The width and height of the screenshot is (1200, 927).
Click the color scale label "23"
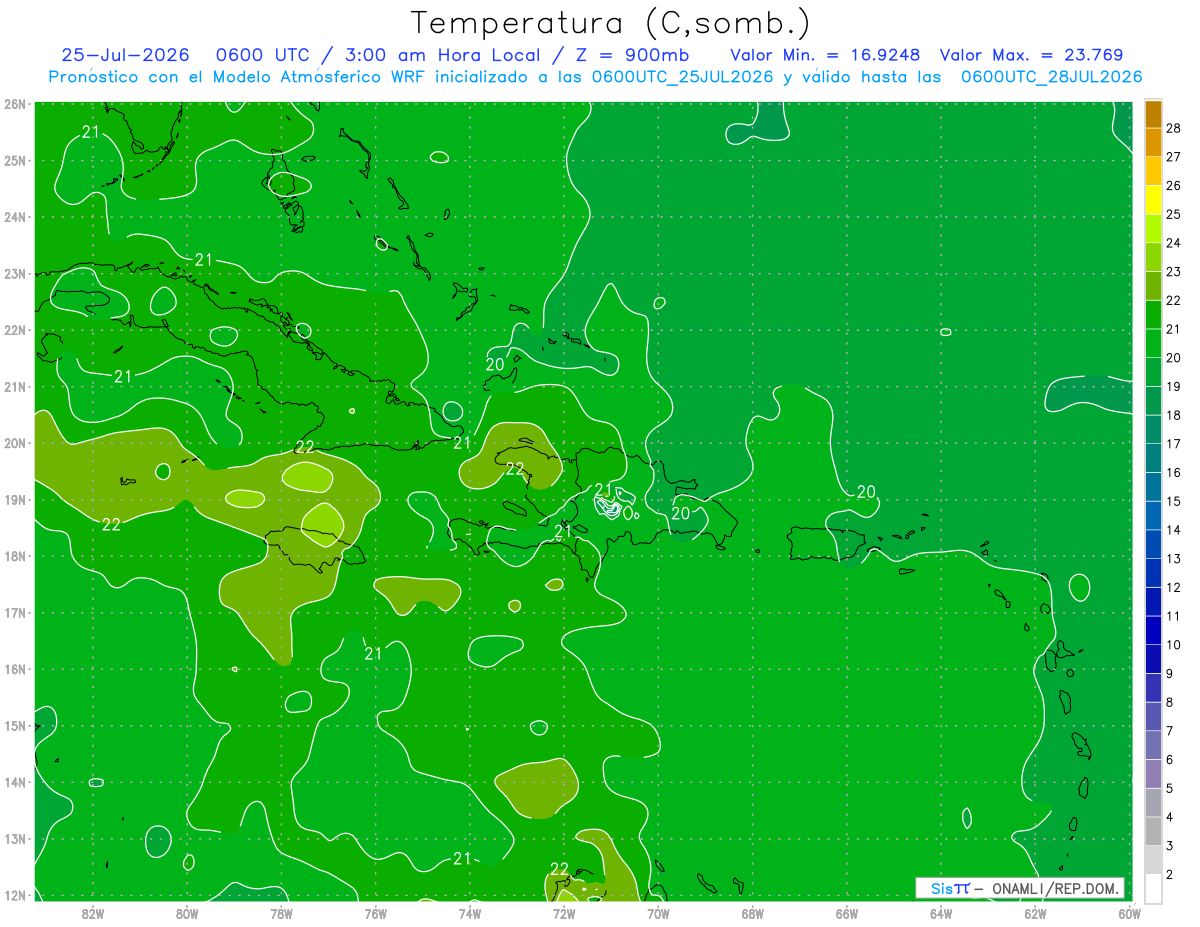[1174, 272]
